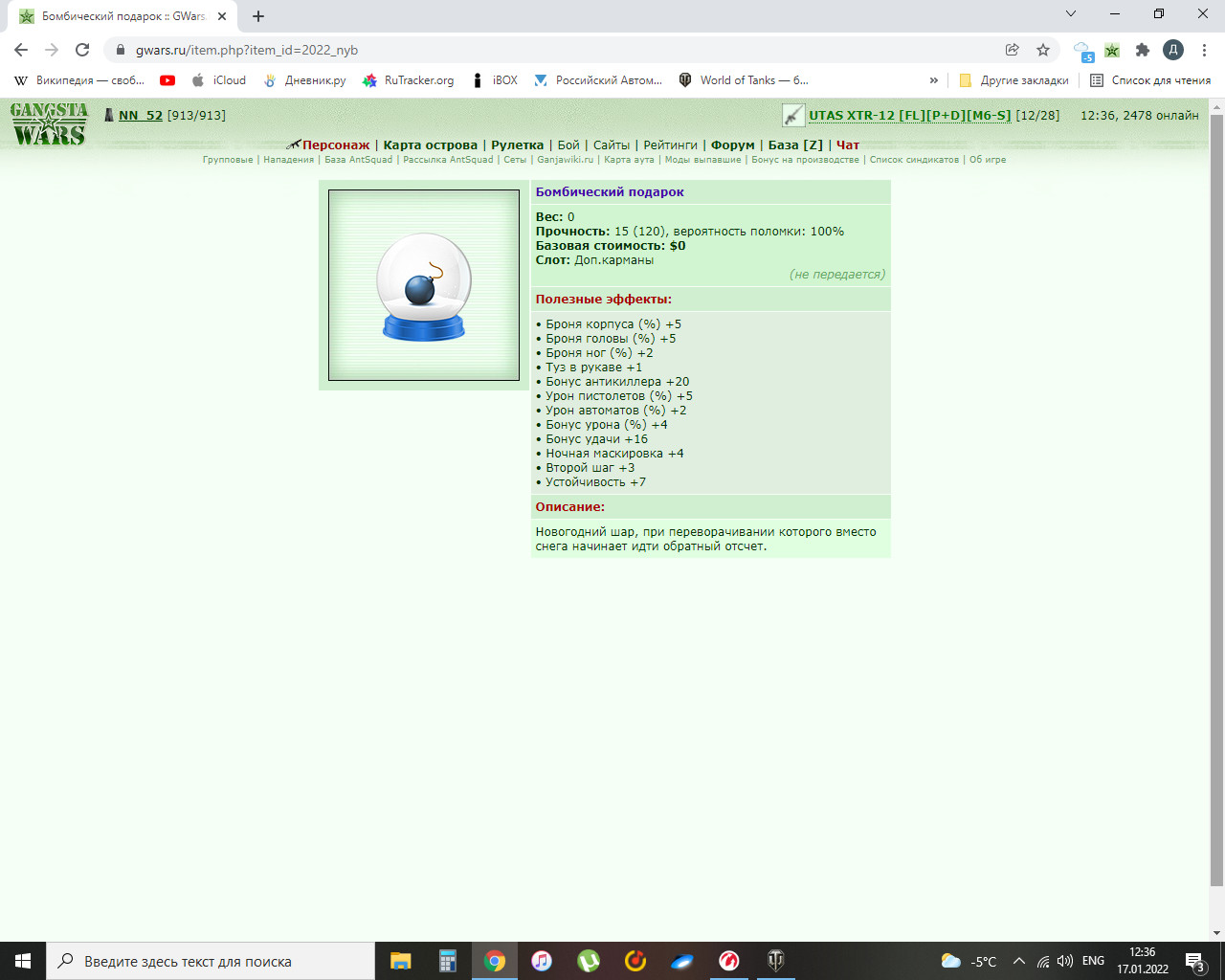
Task: Open the Википедия bookmark
Action: (79, 80)
